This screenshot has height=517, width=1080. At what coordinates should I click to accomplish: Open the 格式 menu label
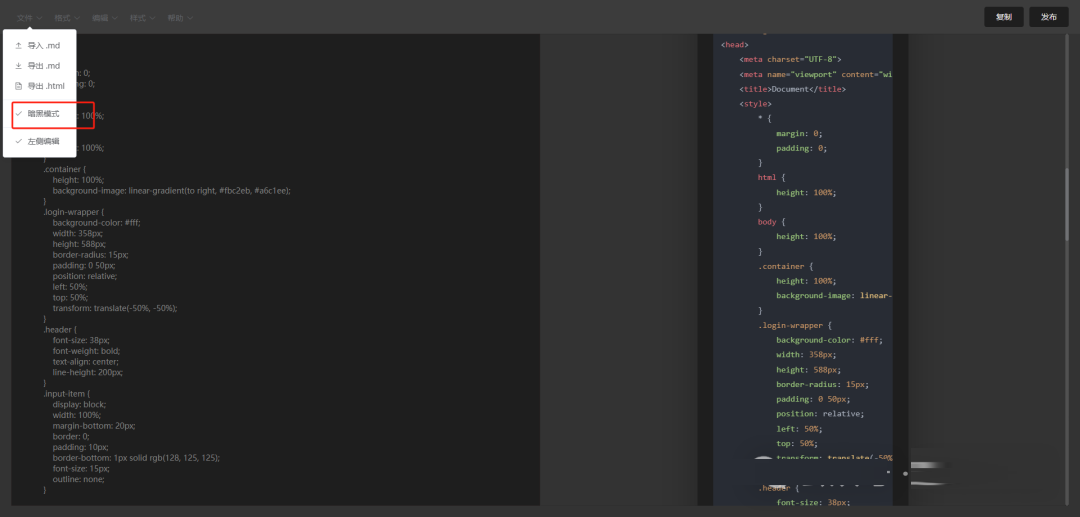(62, 18)
